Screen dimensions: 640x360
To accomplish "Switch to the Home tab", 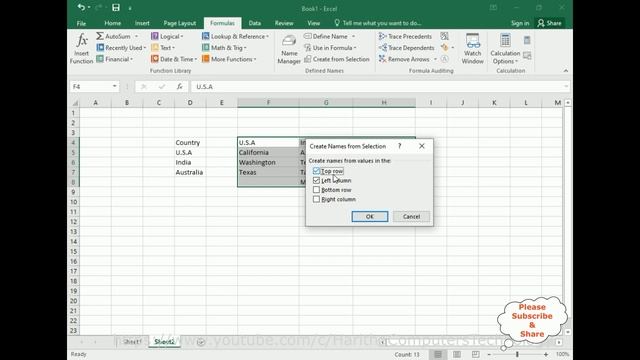I will click(112, 23).
